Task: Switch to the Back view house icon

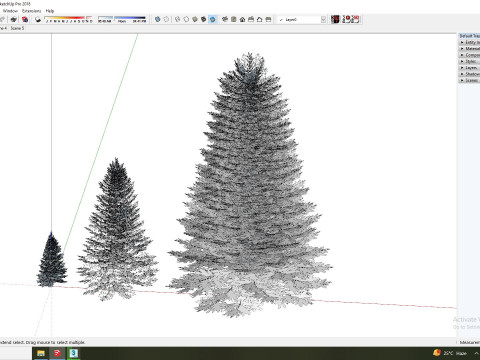Action: point(259,20)
